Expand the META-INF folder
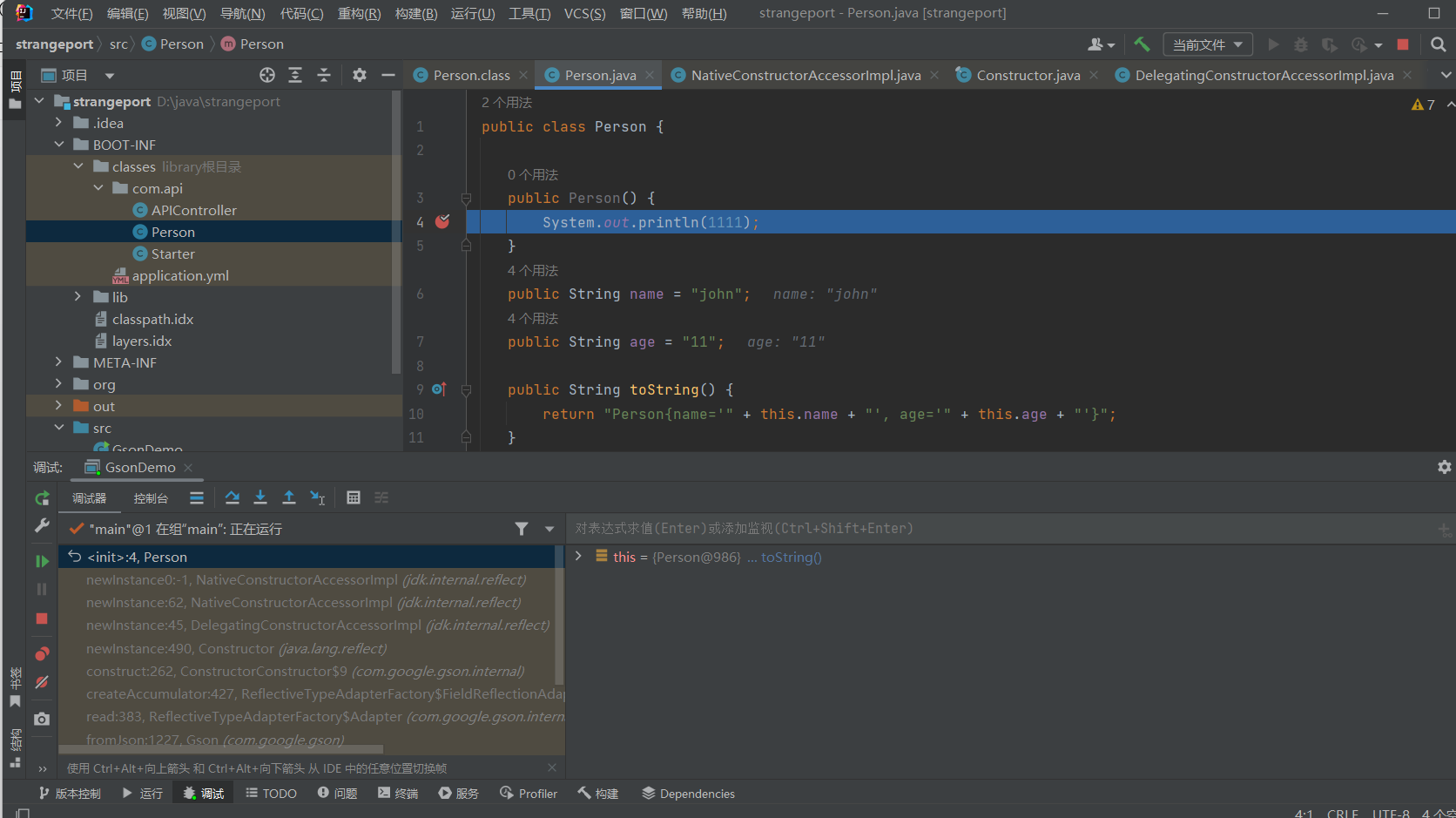This screenshot has height=818, width=1456. pyautogui.click(x=58, y=362)
